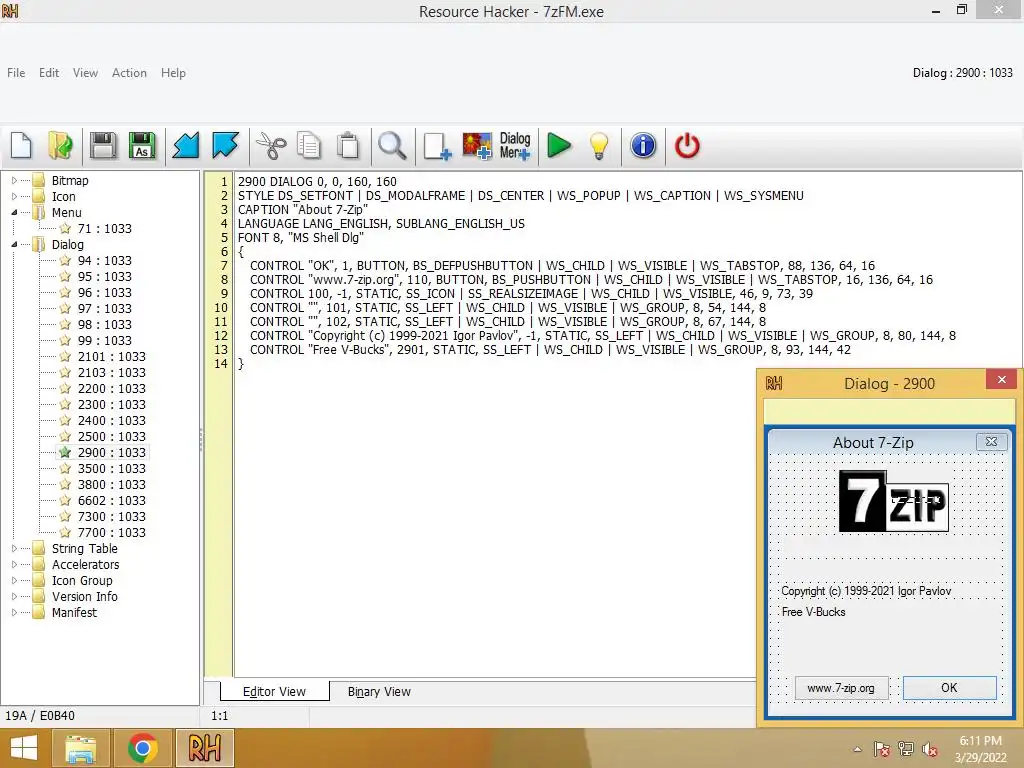Click the star icon beside 71 : 1033
Screen dimensions: 1024x768
click(x=65, y=229)
